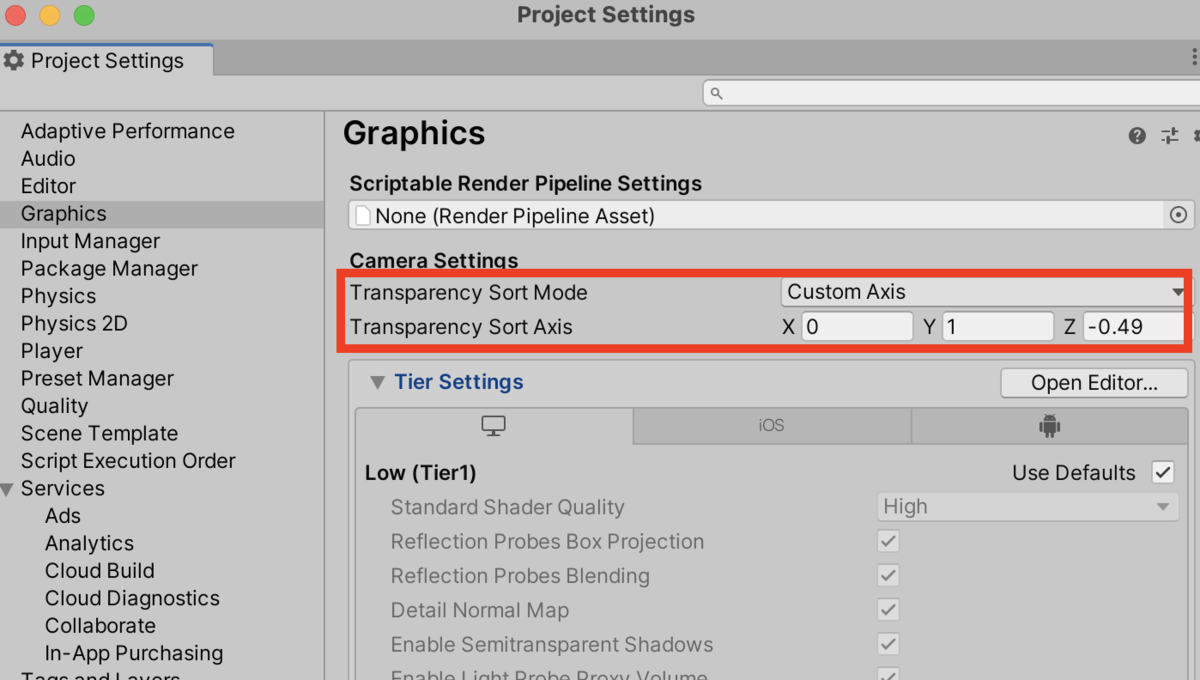The width and height of the screenshot is (1200, 680).
Task: Click the None Render Pipeline Asset field
Action: pyautogui.click(x=758, y=215)
